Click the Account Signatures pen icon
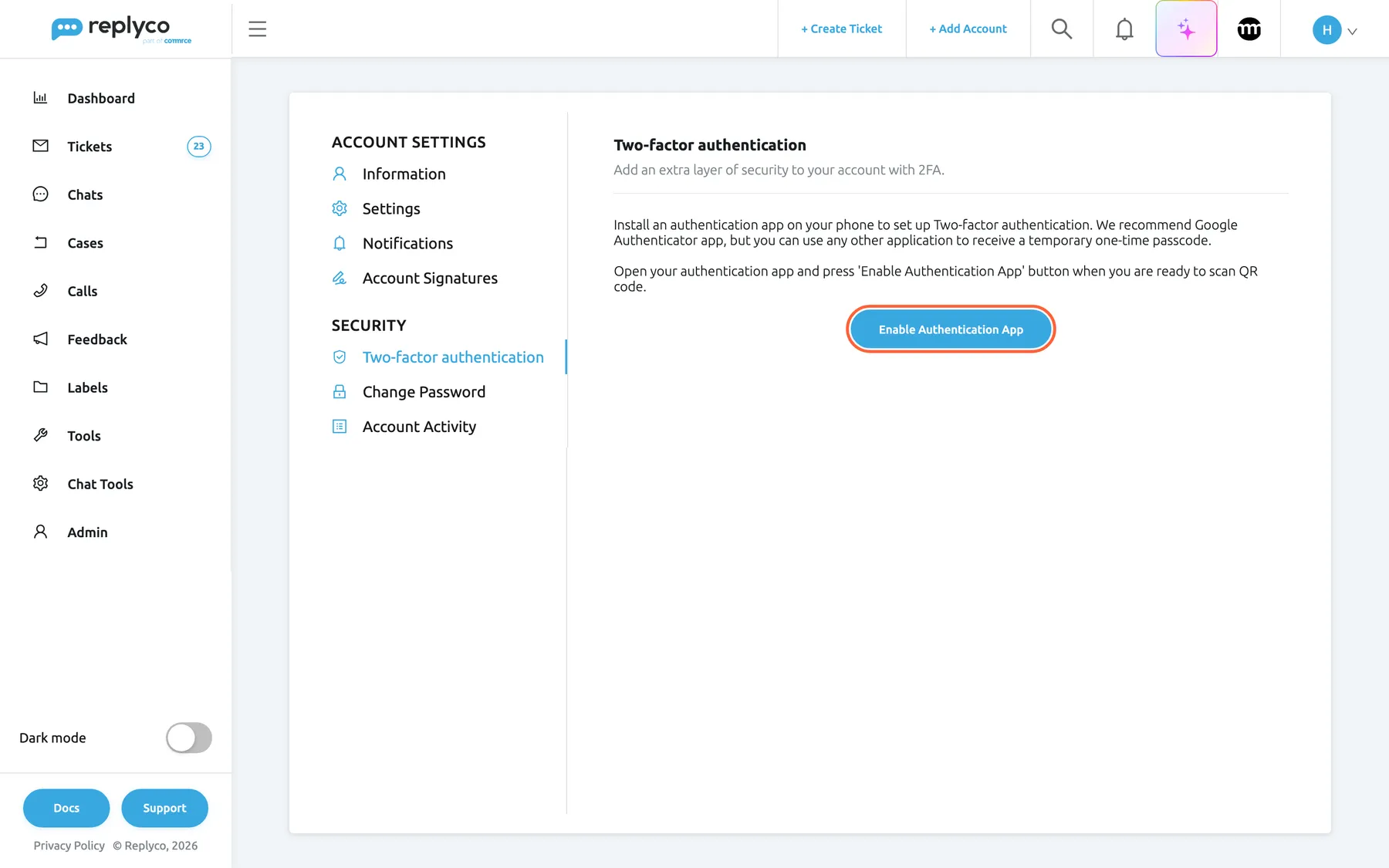1389x868 pixels. (340, 278)
